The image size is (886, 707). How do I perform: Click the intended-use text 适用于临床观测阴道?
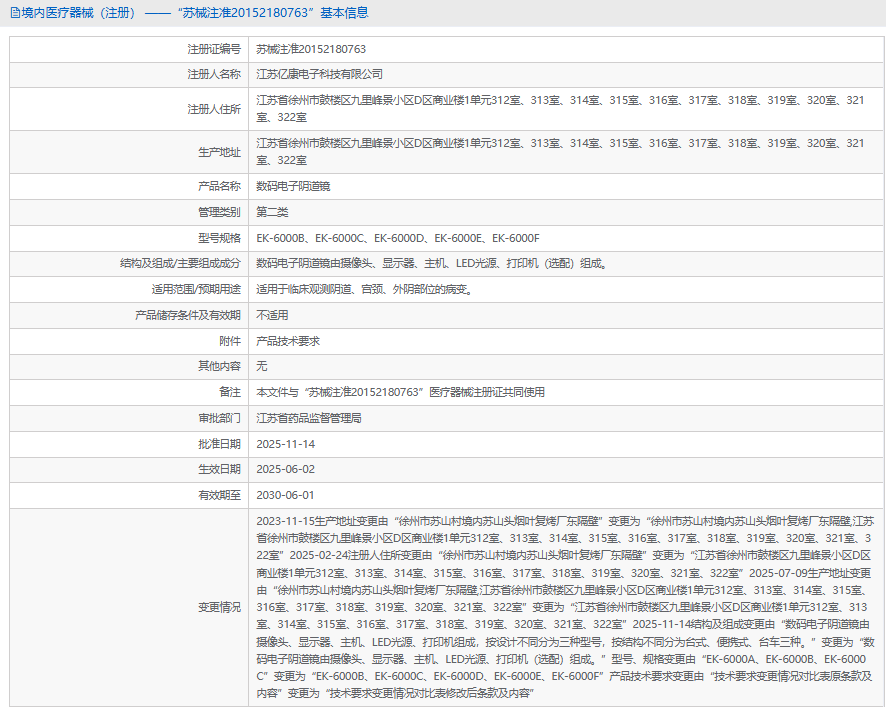pos(365,289)
